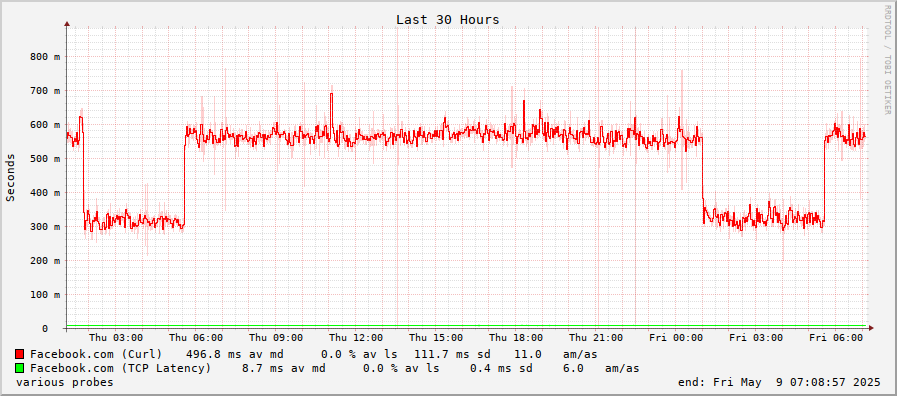
Task: Click the 'Thu 18:00' x-axis label
Action: [x=516, y=338]
